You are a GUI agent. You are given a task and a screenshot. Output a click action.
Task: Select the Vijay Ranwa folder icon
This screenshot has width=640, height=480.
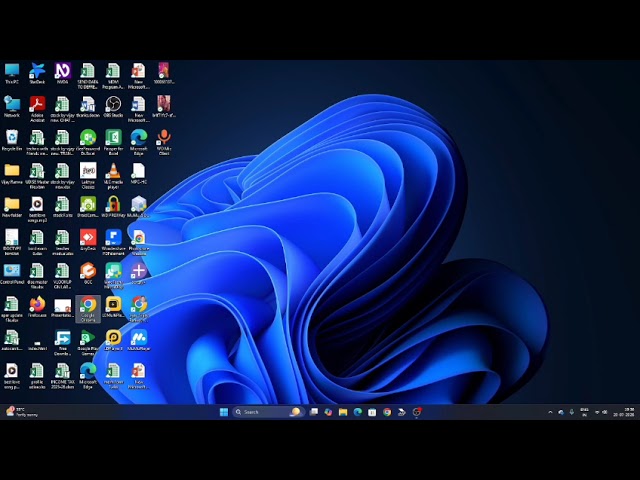(12, 173)
